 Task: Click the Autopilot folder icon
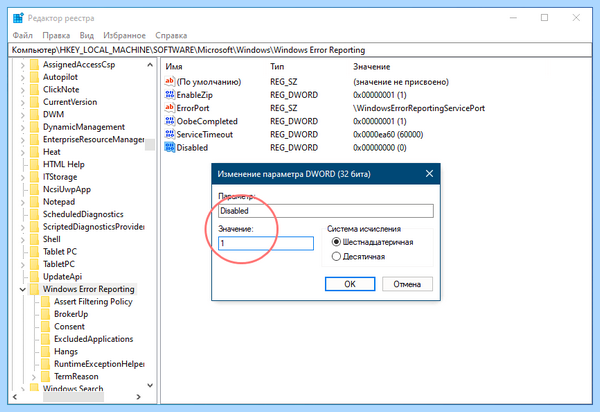[34, 77]
